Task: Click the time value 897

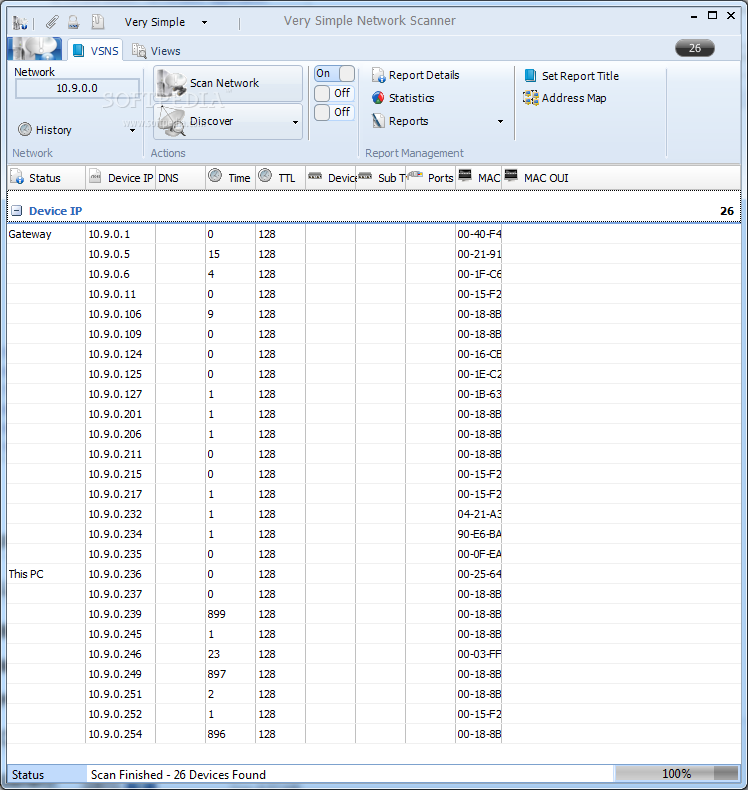Action: click(217, 674)
